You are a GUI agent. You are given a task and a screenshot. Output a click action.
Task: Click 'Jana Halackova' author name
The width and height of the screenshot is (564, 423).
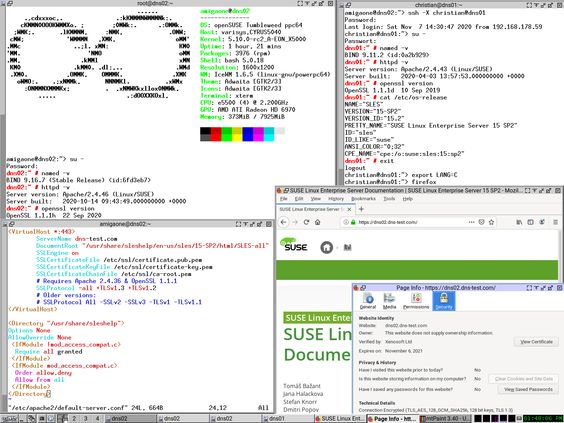coord(303,394)
